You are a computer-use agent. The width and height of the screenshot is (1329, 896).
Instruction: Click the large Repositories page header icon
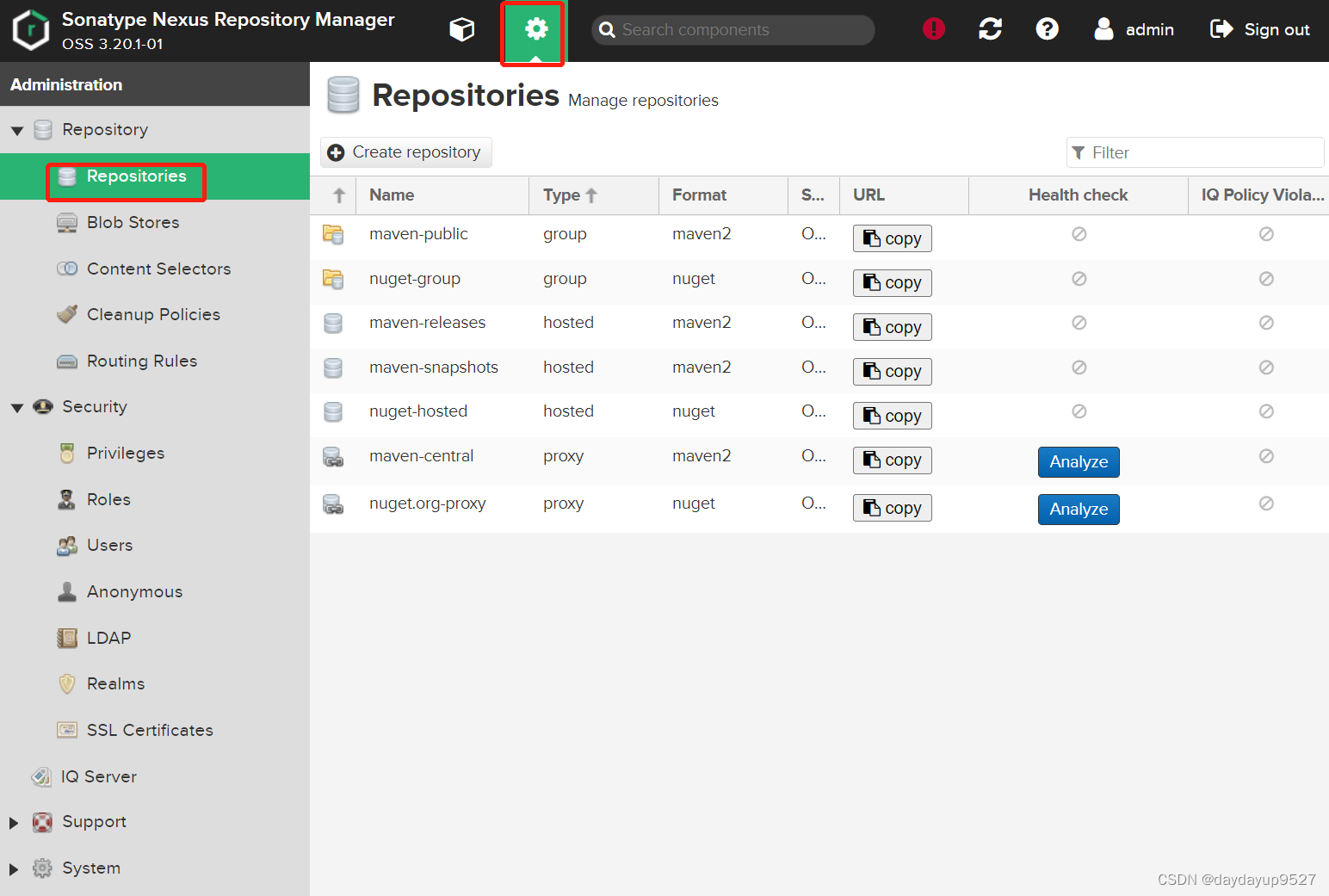coord(343,95)
